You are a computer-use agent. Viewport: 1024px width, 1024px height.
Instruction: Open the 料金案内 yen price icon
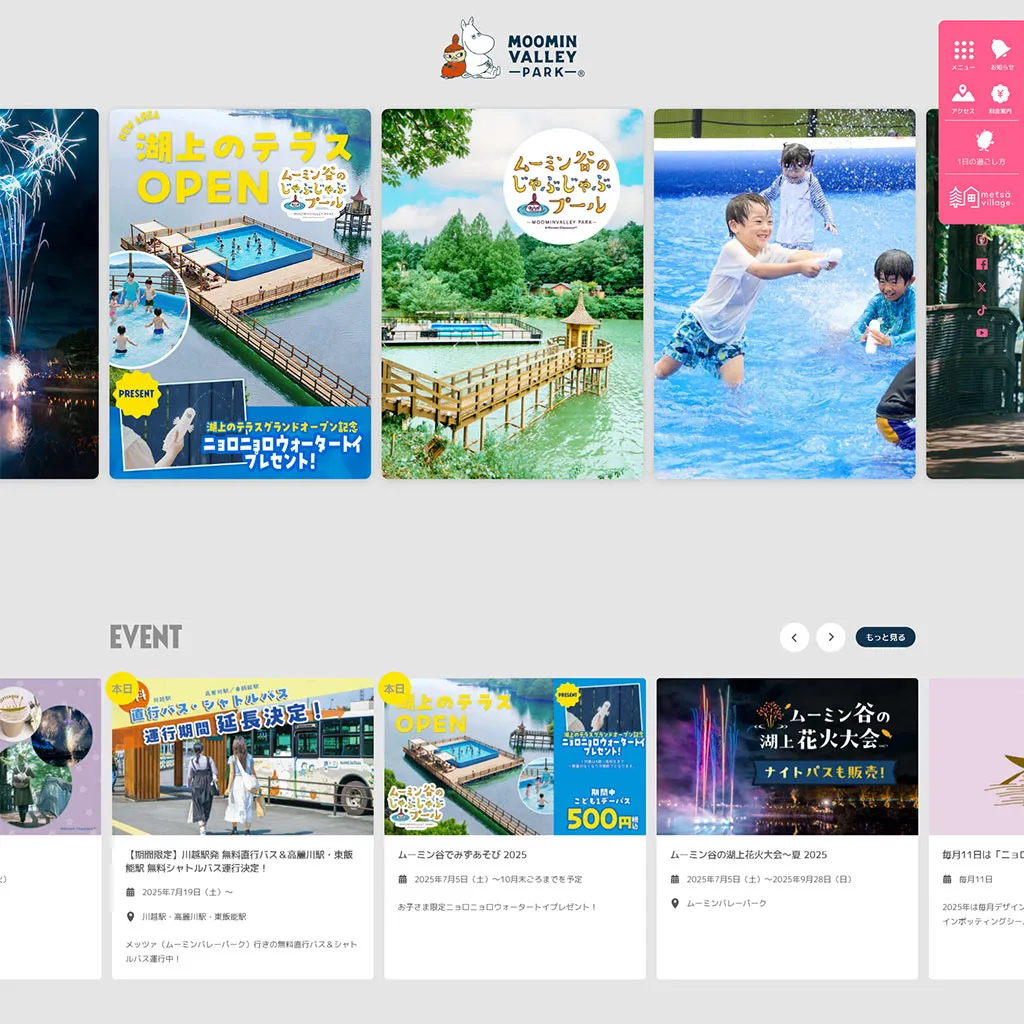coord(1000,98)
